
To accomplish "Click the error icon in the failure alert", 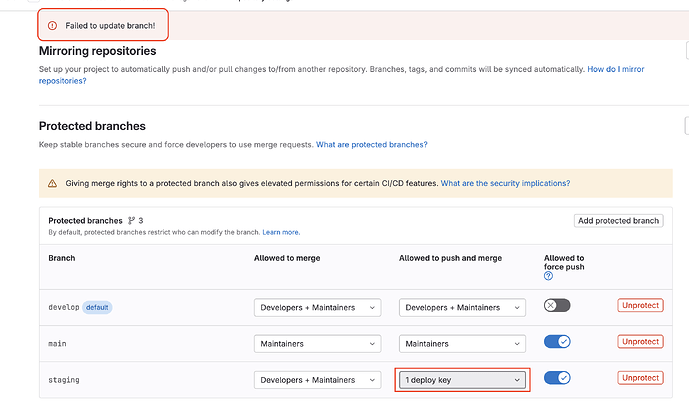I will (x=53, y=25).
